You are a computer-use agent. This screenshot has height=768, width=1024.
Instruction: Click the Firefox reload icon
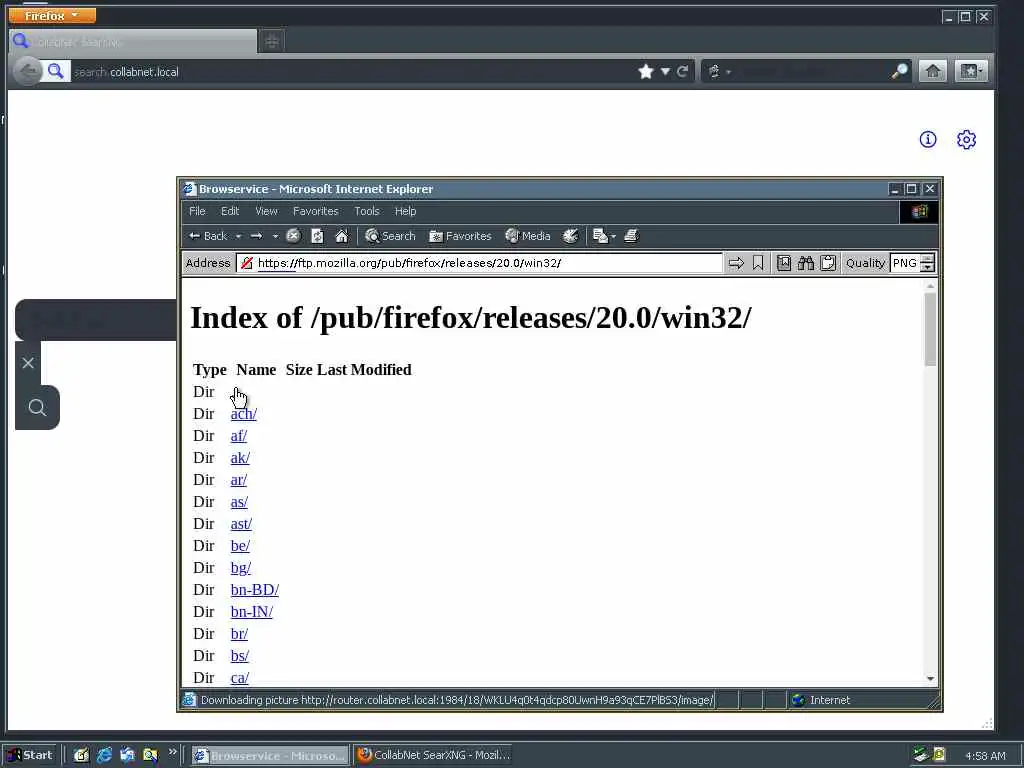coord(682,71)
